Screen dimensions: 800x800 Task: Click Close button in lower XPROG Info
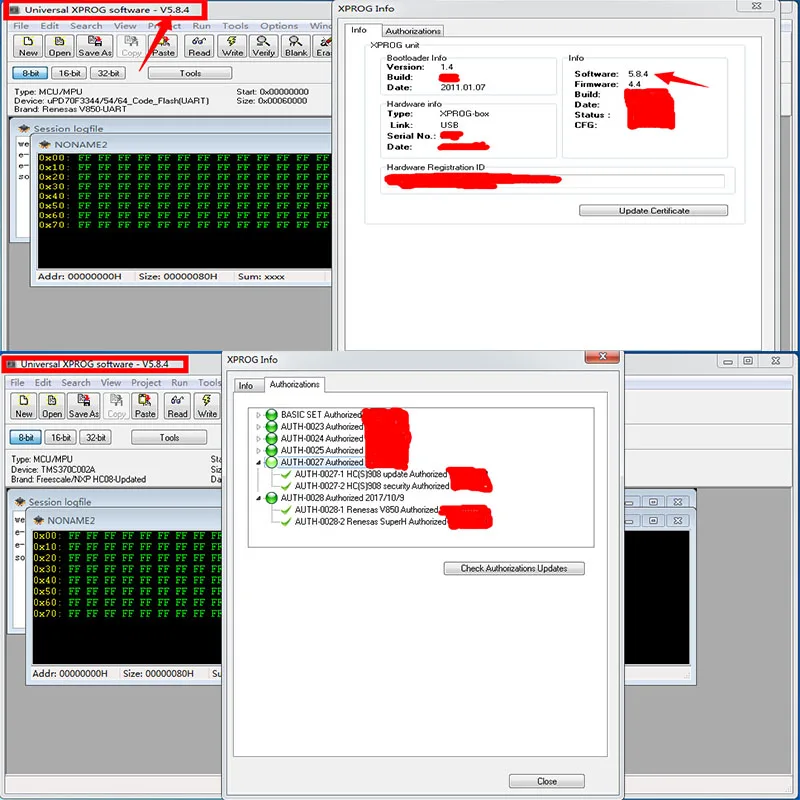tap(546, 781)
